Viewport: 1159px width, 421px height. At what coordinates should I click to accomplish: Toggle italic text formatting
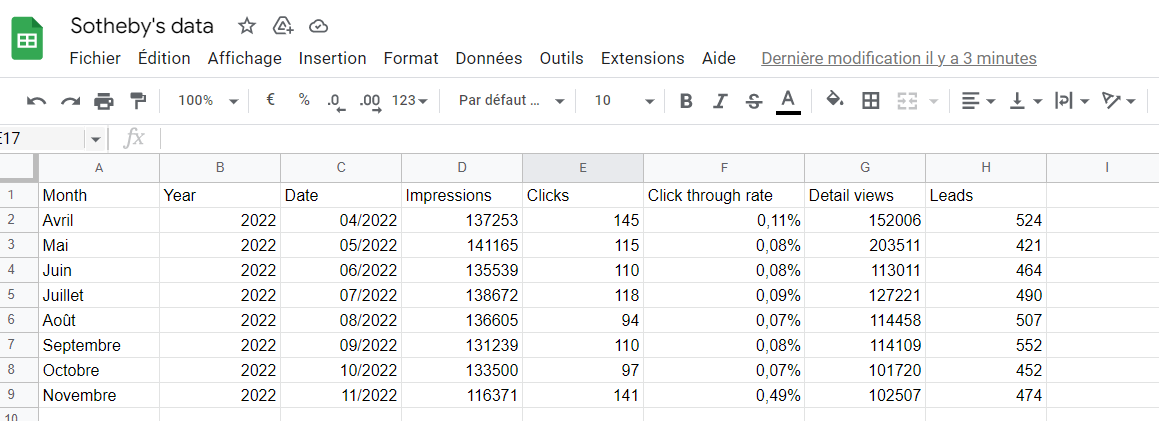coord(720,101)
